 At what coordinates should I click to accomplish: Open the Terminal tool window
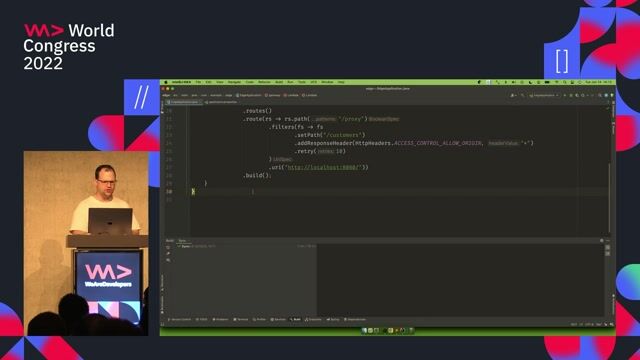tap(240, 320)
